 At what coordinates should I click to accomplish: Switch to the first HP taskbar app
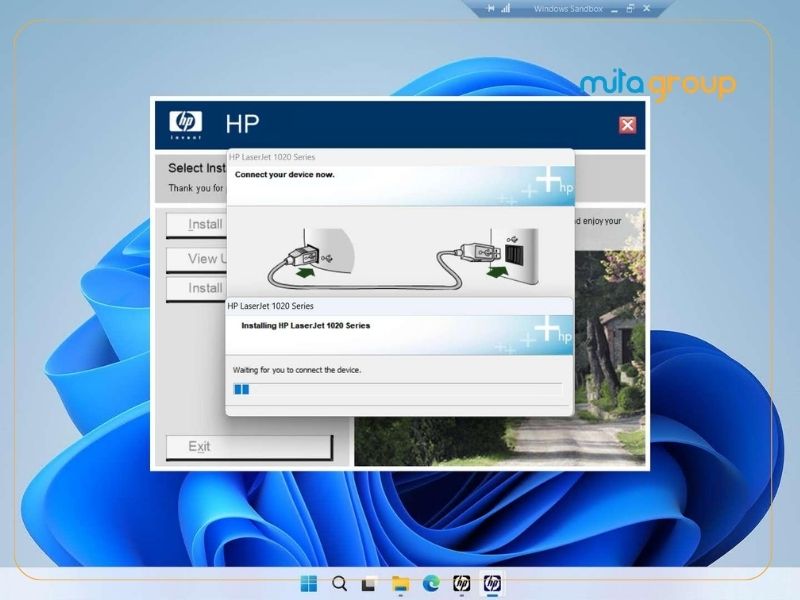pos(462,583)
